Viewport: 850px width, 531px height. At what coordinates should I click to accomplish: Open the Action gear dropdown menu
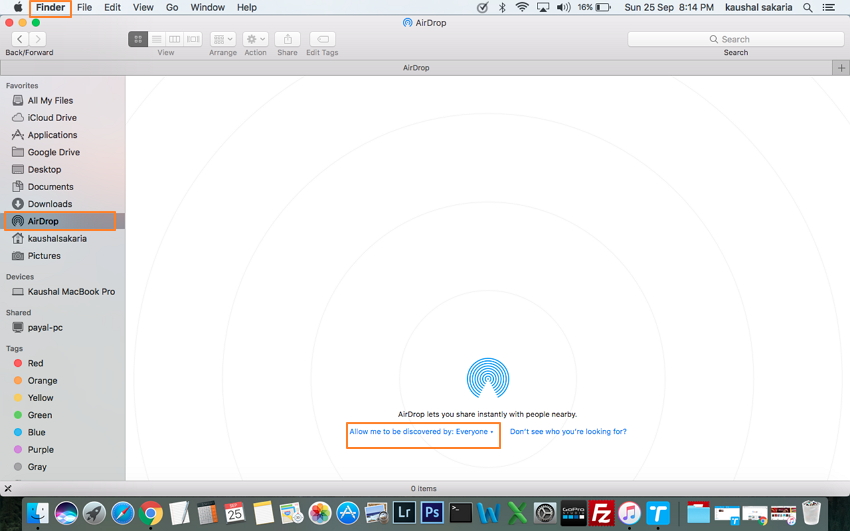[255, 39]
